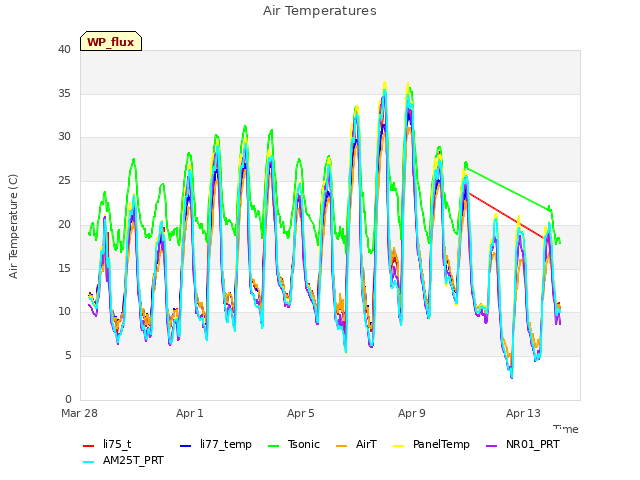Click the 5 y-axis tick label

pos(68,356)
